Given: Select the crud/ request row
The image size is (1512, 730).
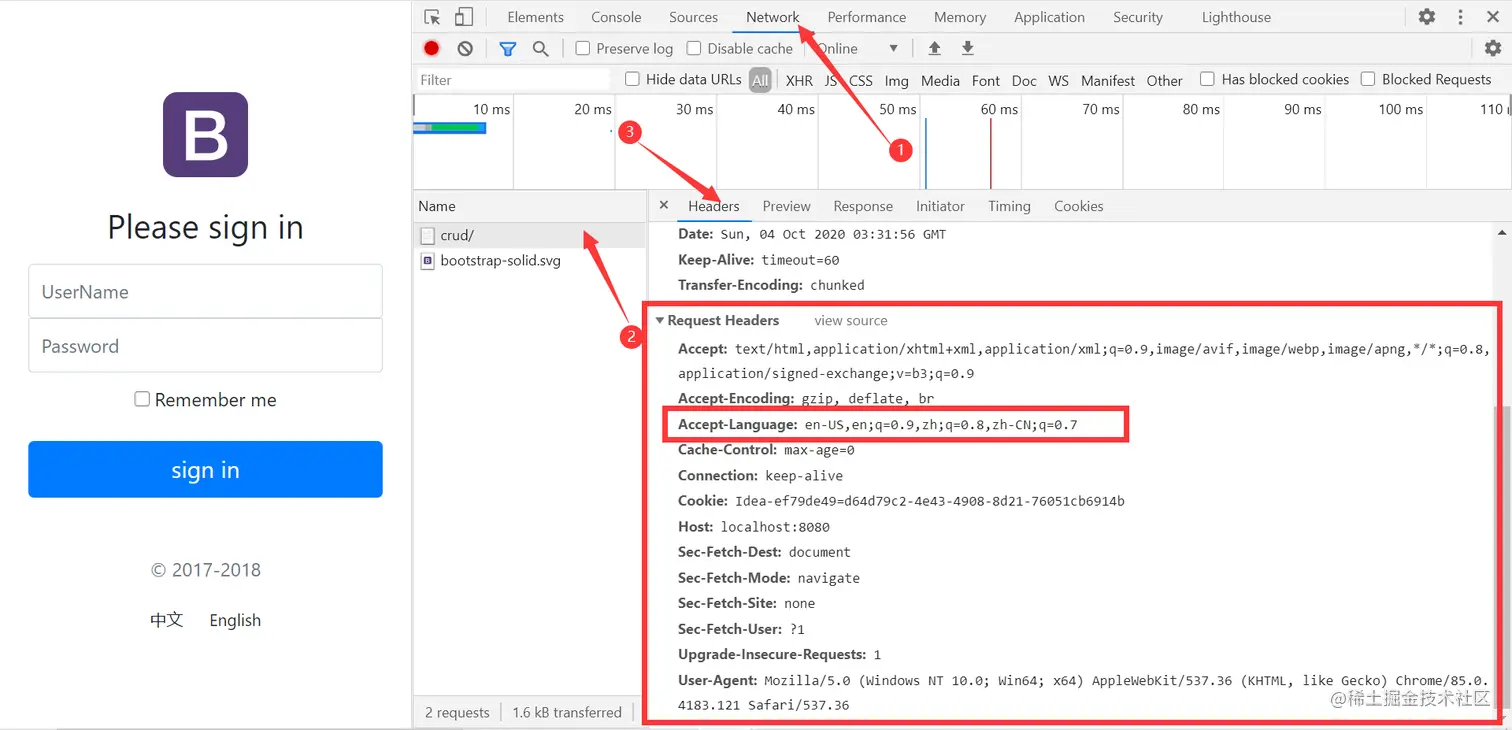Looking at the screenshot, I should 530,235.
